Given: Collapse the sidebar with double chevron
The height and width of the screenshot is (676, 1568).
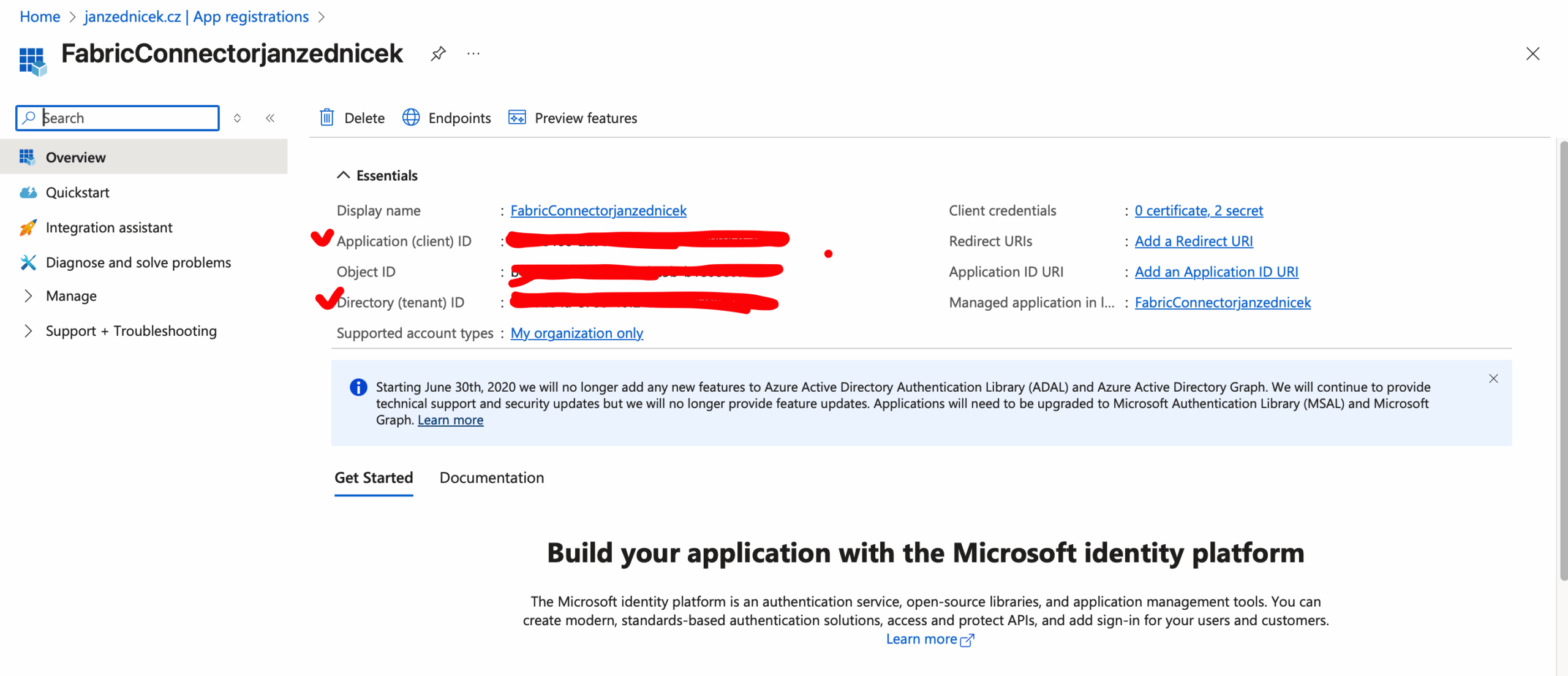Looking at the screenshot, I should (270, 118).
